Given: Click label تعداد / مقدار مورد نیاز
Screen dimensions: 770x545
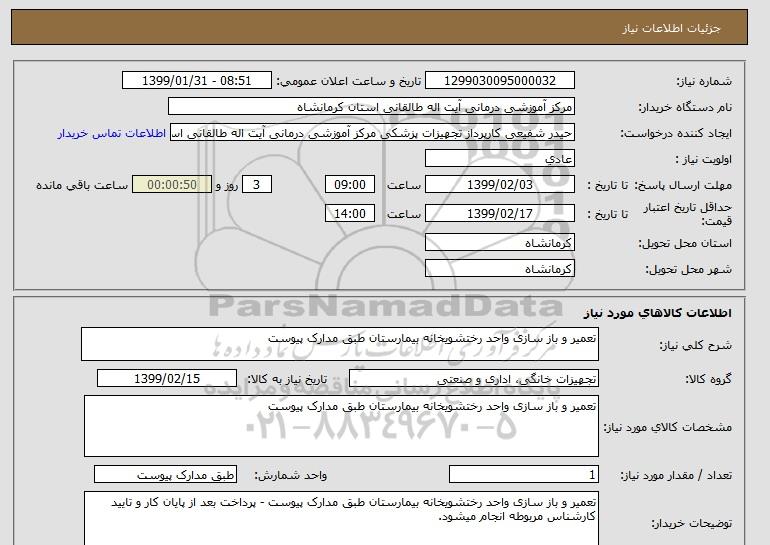Looking at the screenshot, I should (676, 475).
